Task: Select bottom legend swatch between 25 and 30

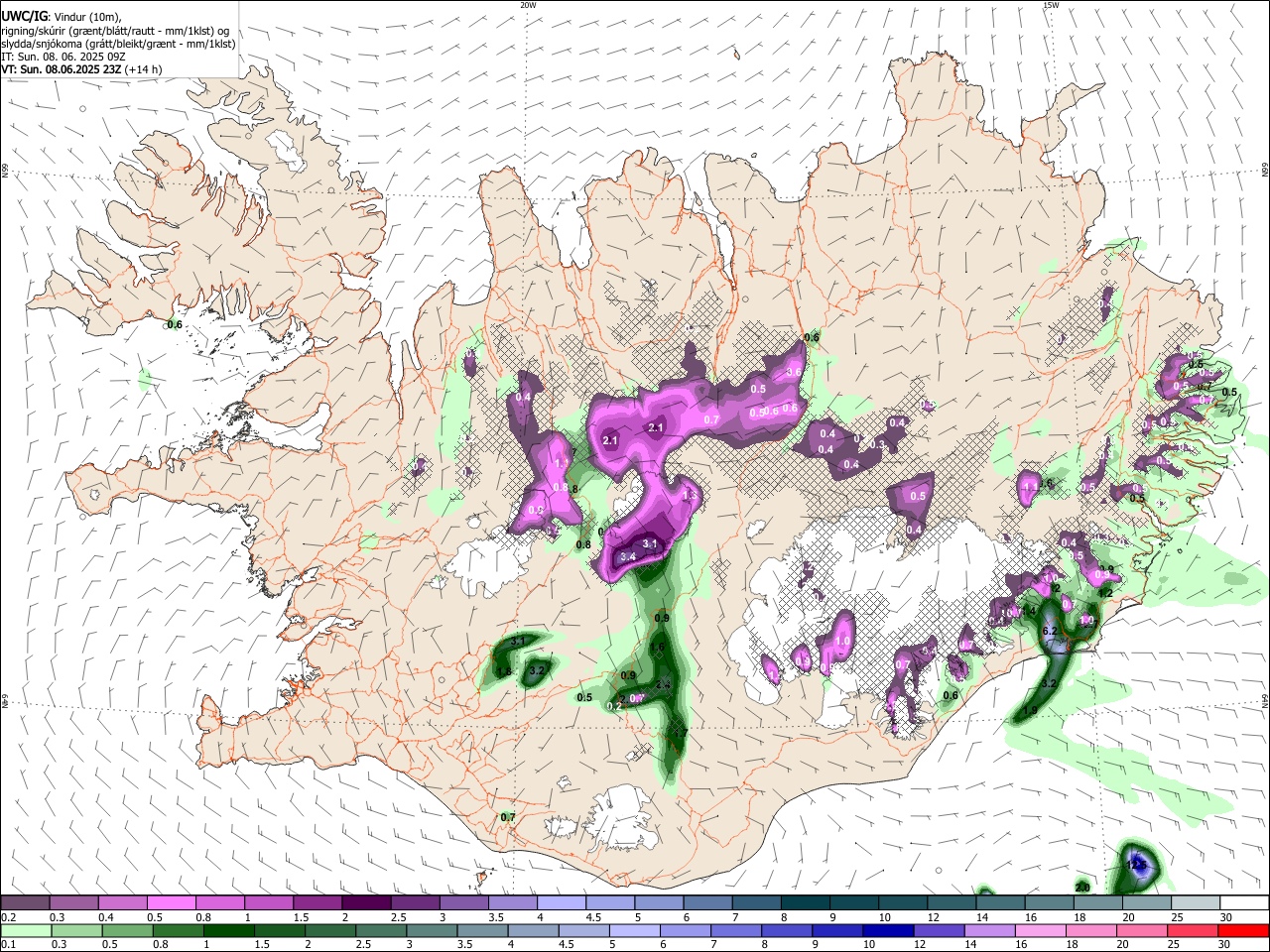Action: (1193, 930)
